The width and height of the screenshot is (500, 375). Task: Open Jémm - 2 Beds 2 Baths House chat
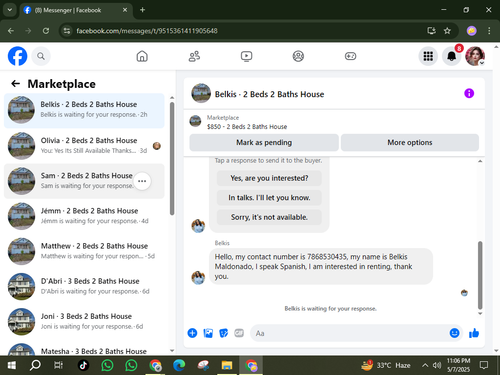coord(84,216)
